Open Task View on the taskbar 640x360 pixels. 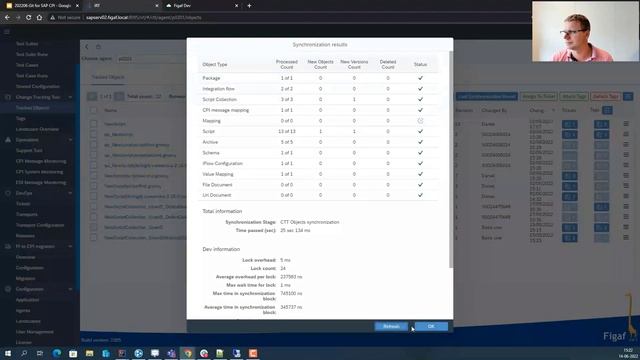pos(40,353)
